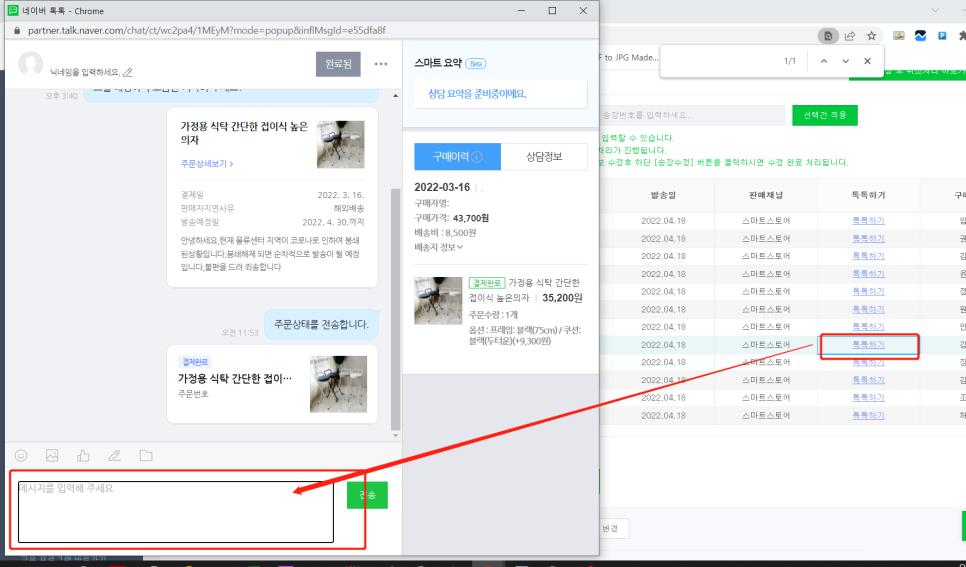Click the attach image icon in chat toolbar
Screen dimensions: 966x567
tap(52, 455)
